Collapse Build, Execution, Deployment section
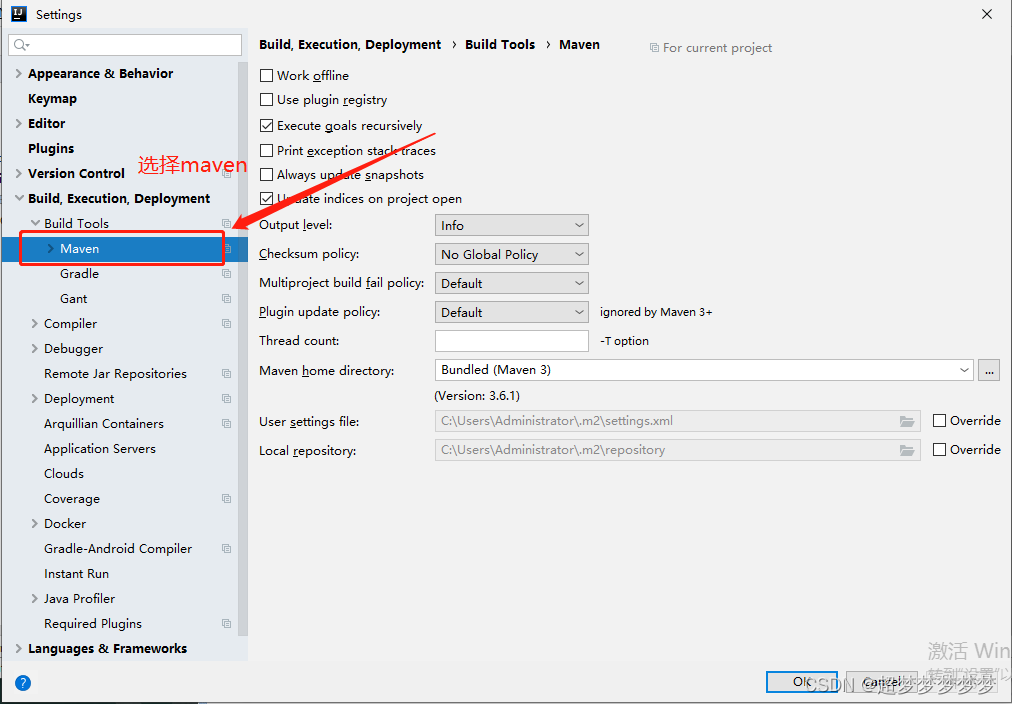Viewport: 1012px width, 704px height. (19, 199)
